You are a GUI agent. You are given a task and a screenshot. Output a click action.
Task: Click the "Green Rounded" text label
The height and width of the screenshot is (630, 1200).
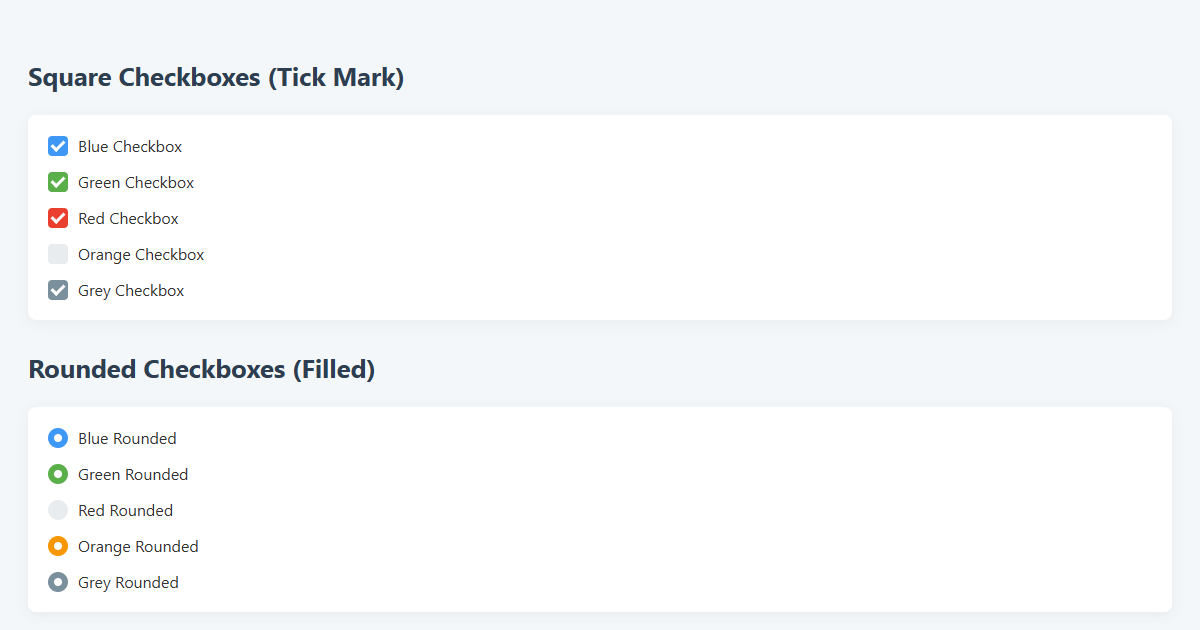[133, 475]
